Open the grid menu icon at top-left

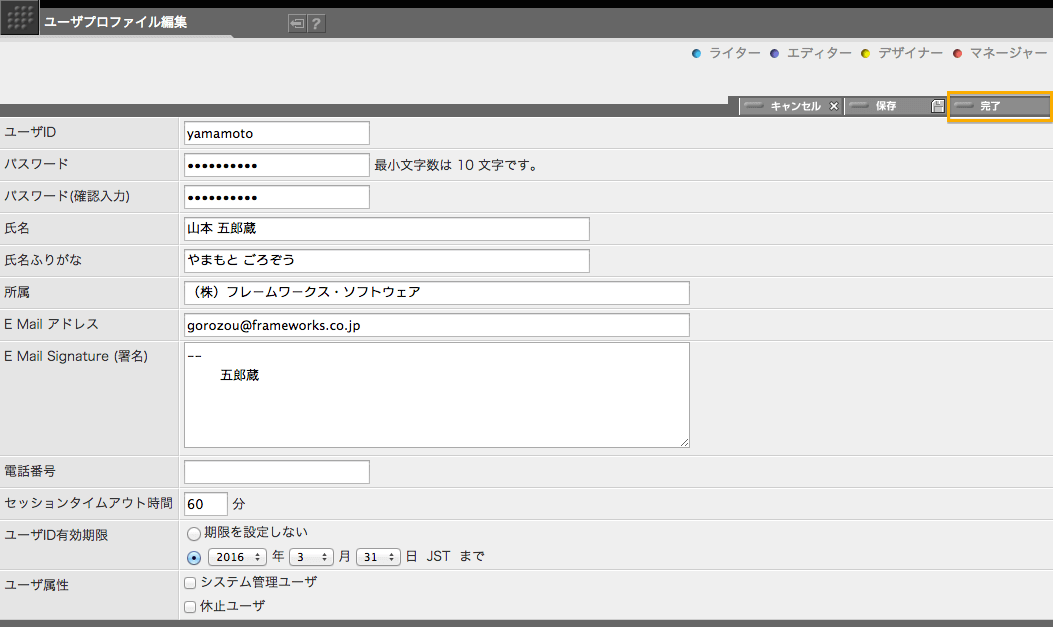19,18
